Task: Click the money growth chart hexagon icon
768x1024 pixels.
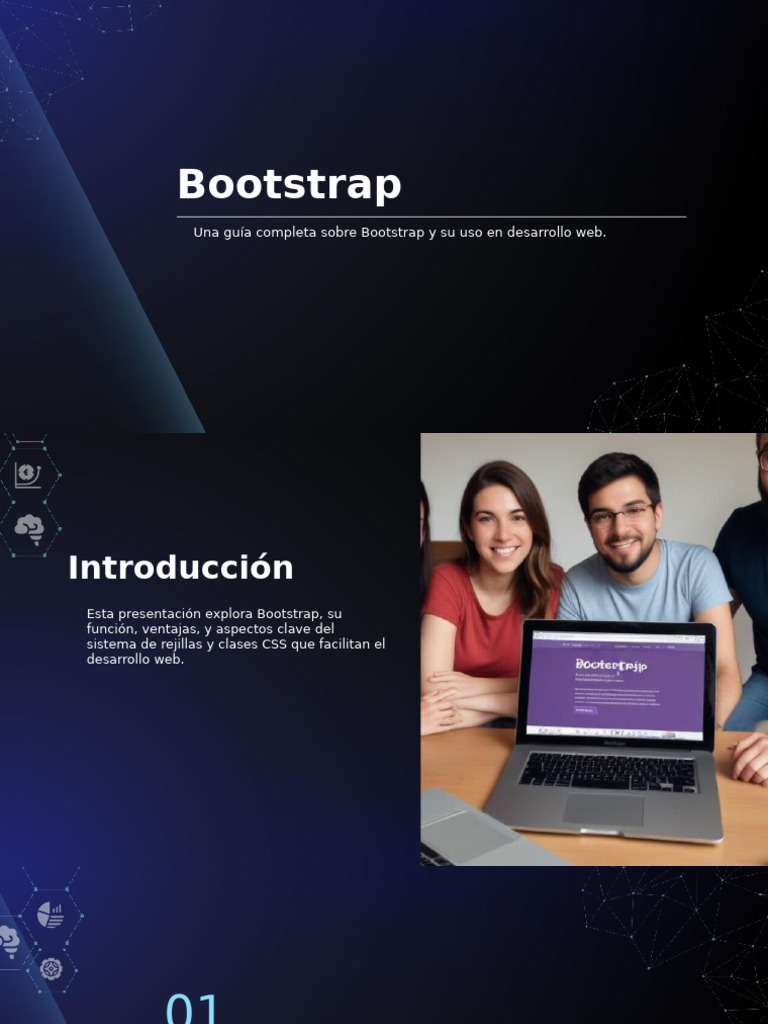Action: click(27, 475)
